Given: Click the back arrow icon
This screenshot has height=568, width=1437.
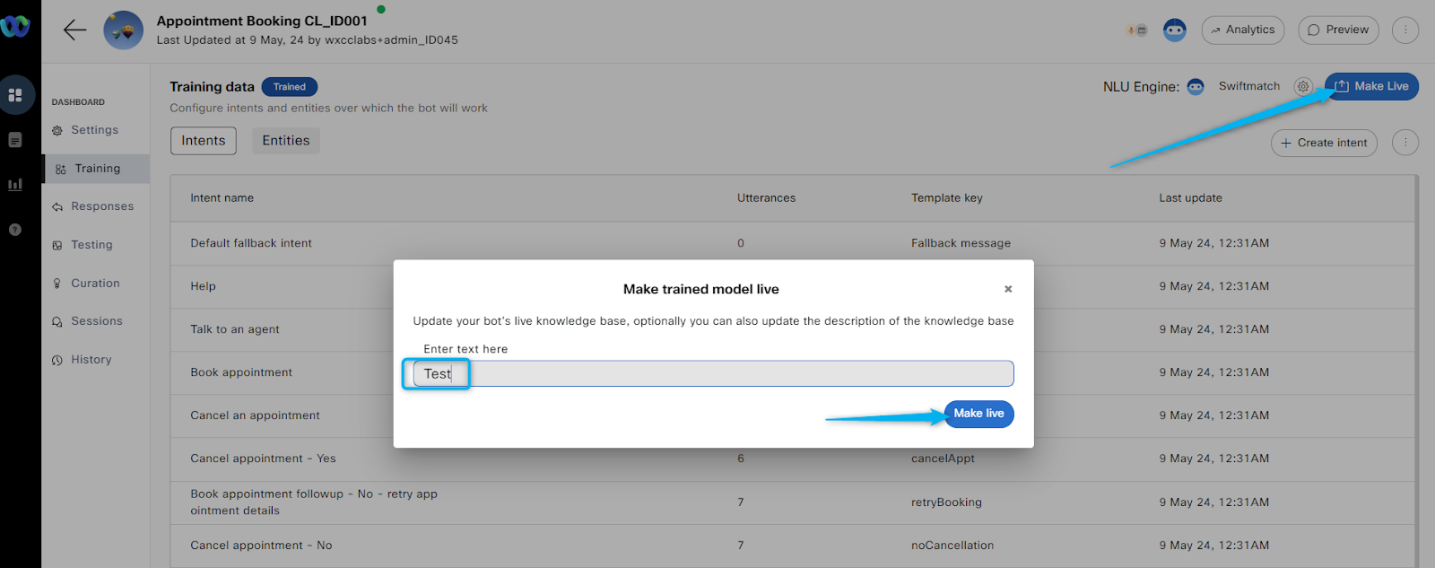Looking at the screenshot, I should [75, 30].
